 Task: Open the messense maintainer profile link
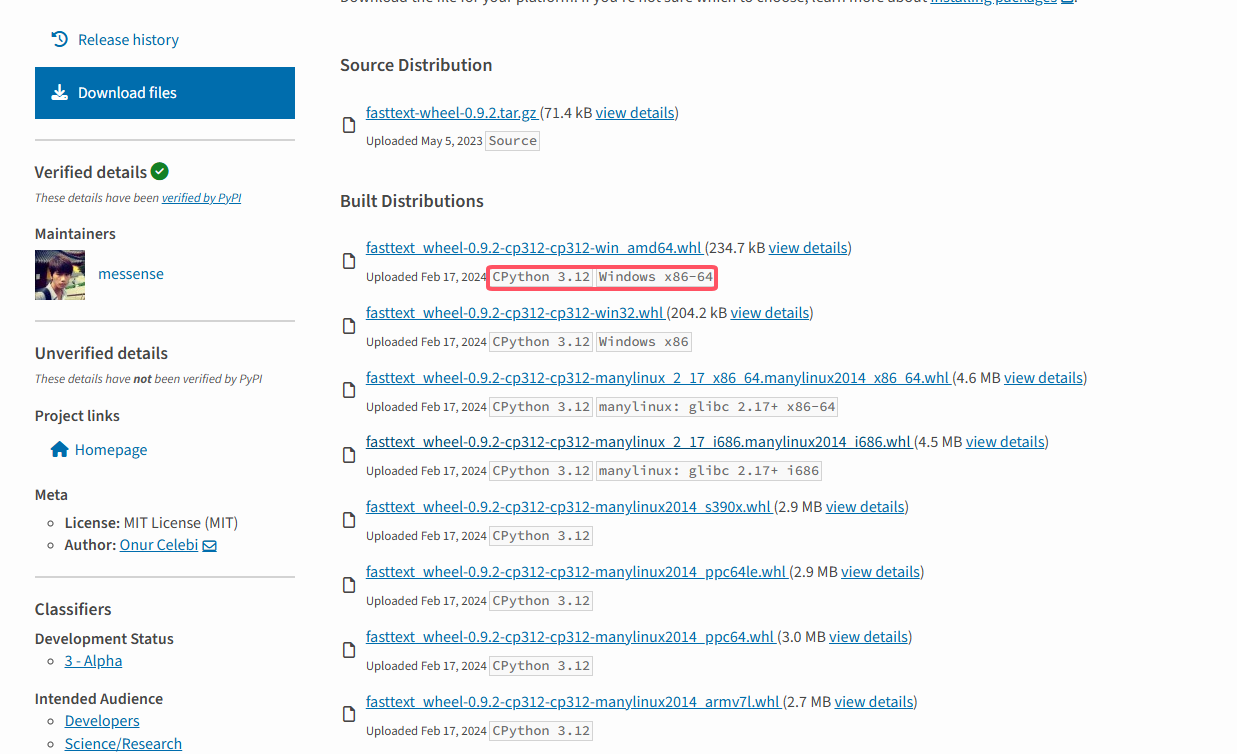[131, 274]
